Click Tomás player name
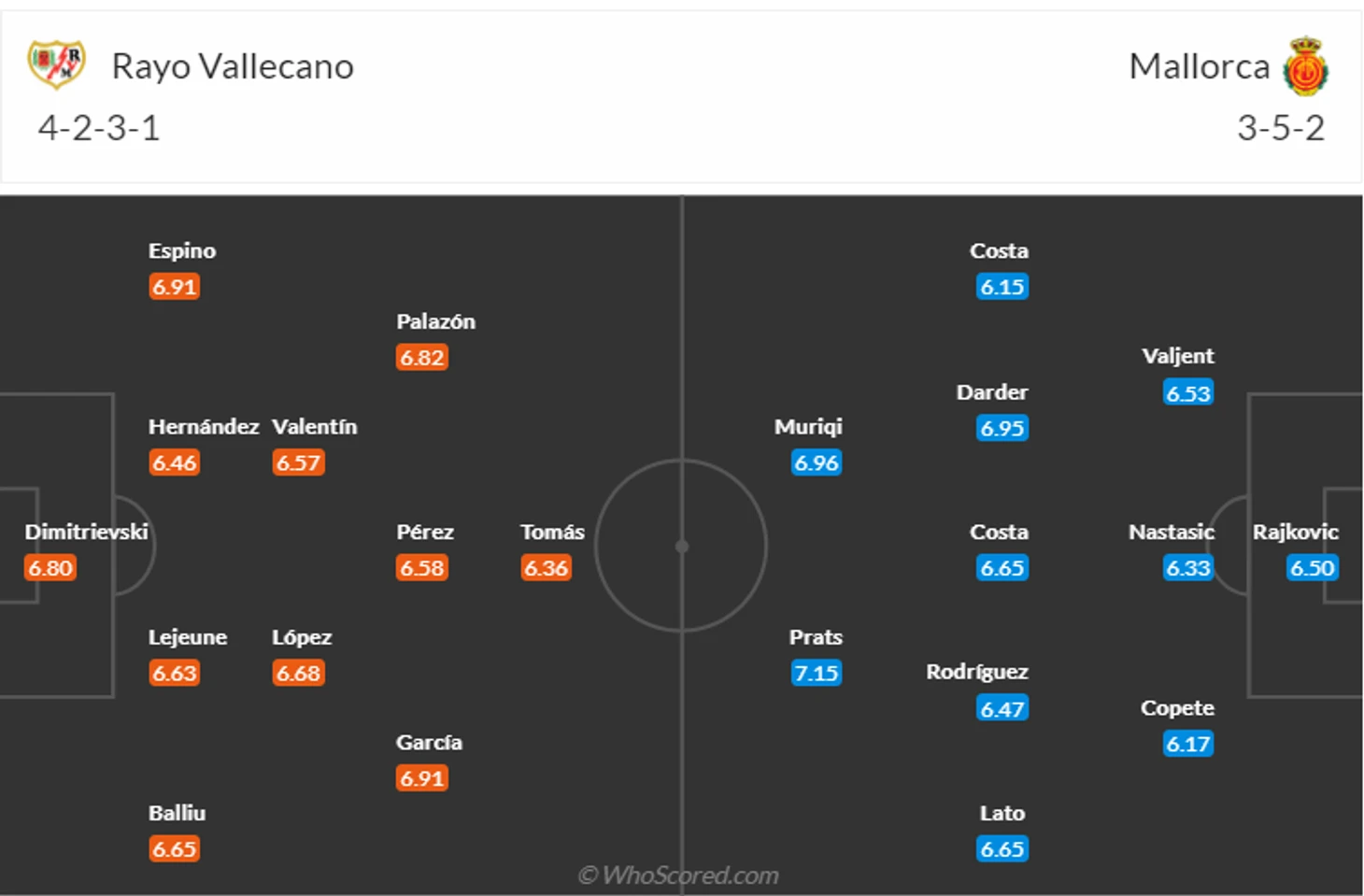The image size is (1364, 896). pyautogui.click(x=552, y=532)
